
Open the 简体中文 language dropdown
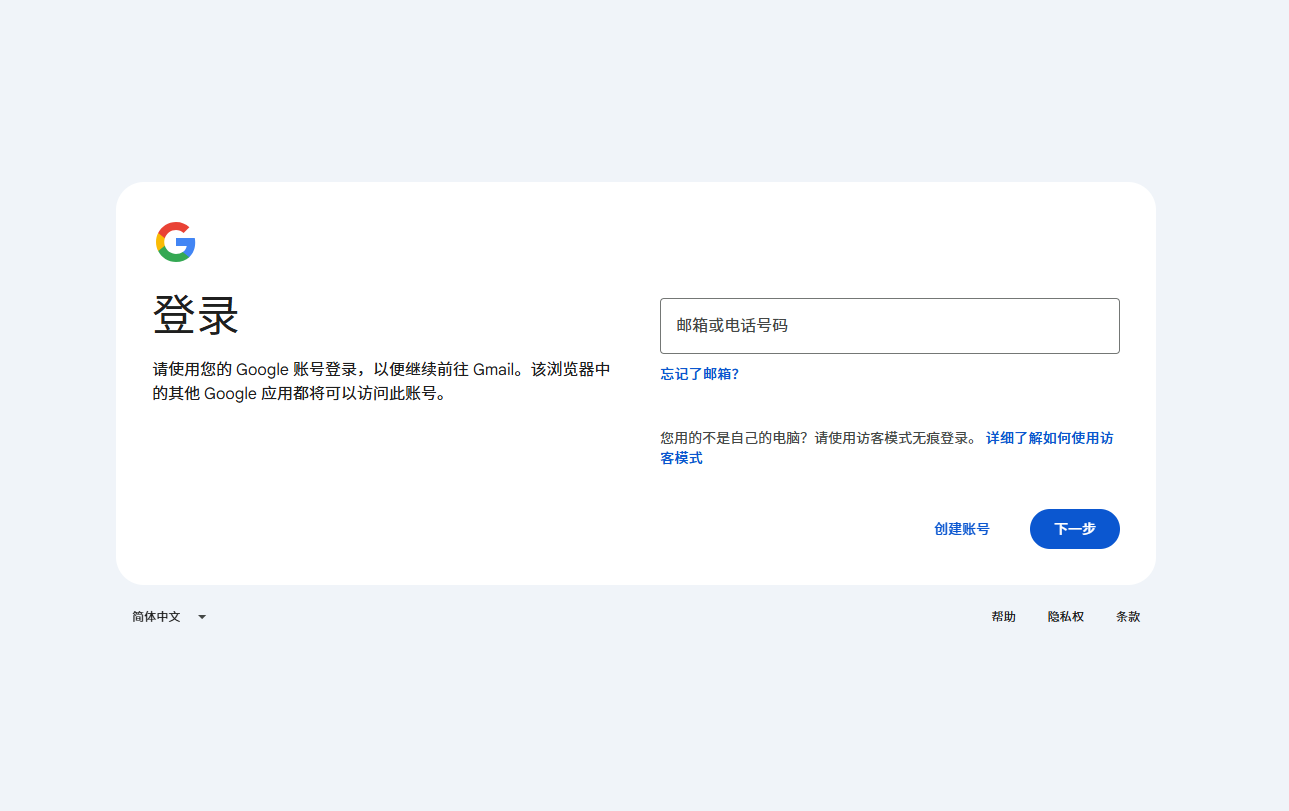click(x=169, y=617)
